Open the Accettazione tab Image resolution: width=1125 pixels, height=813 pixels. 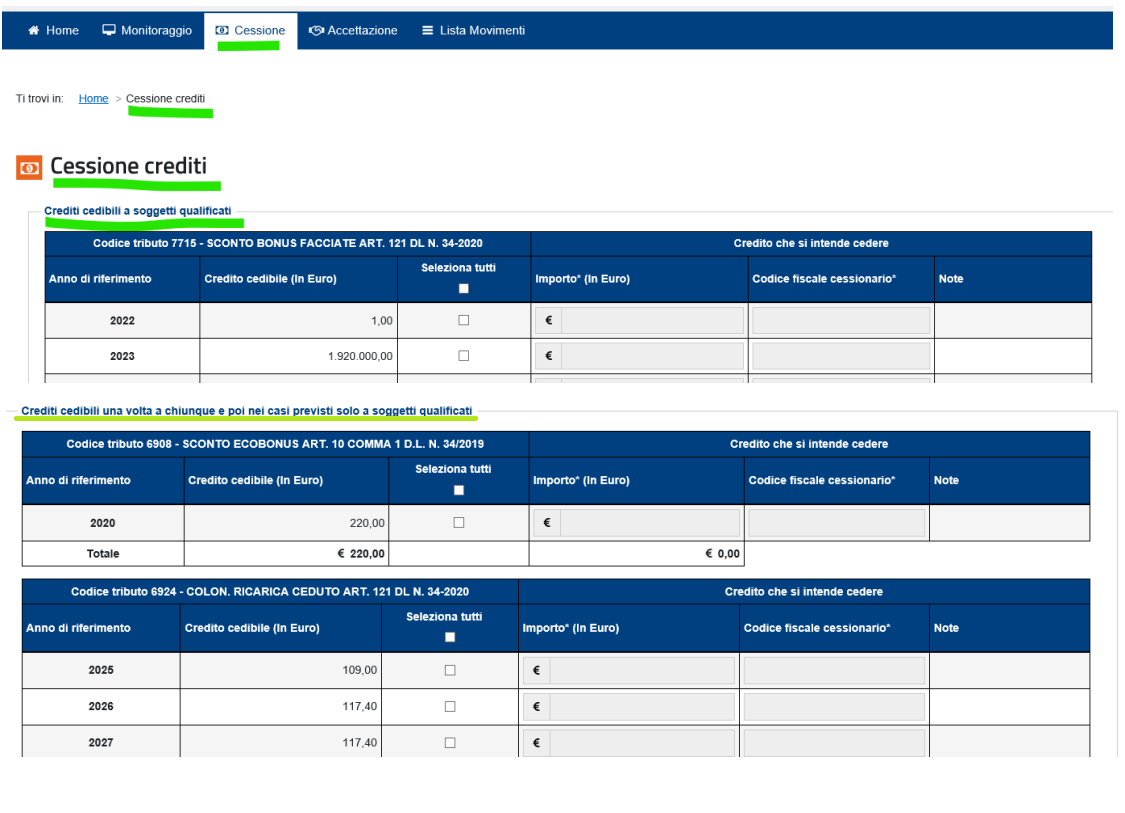click(362, 31)
